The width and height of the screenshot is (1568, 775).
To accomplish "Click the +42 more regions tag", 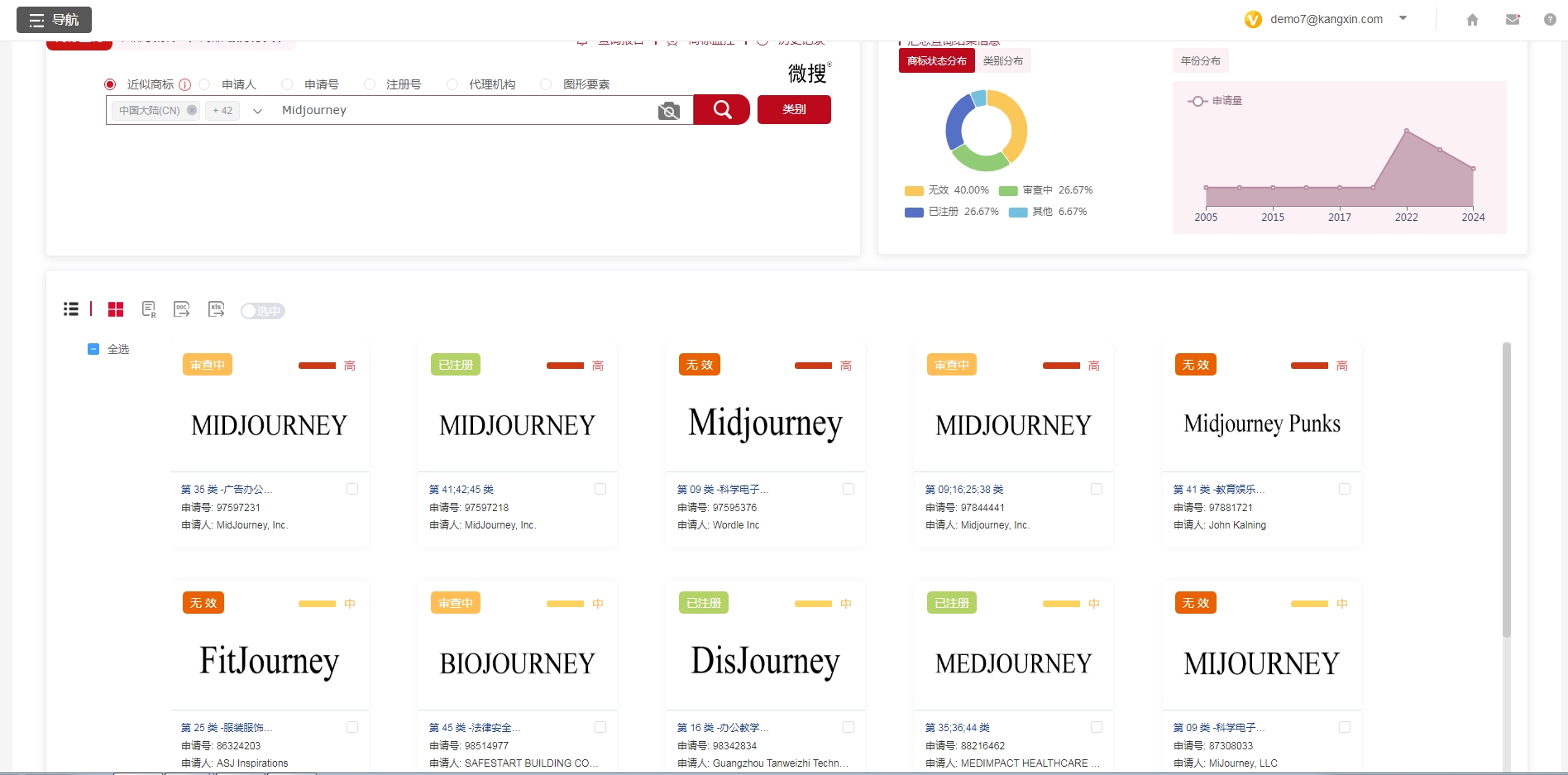I will (x=222, y=110).
